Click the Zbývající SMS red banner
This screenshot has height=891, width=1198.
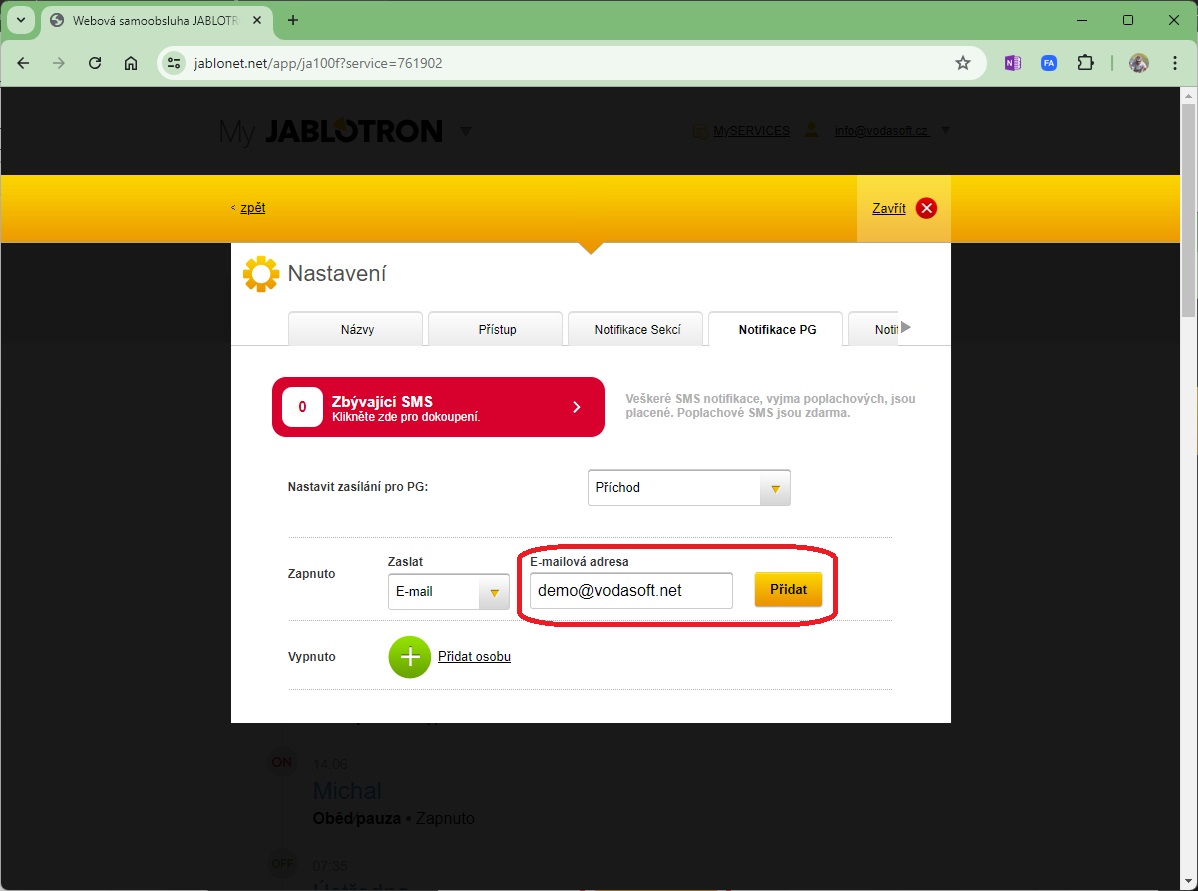pos(438,407)
